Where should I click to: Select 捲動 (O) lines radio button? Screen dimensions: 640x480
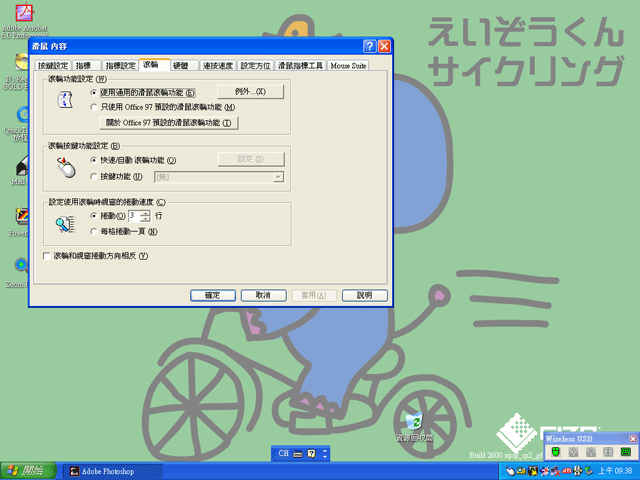click(x=93, y=216)
